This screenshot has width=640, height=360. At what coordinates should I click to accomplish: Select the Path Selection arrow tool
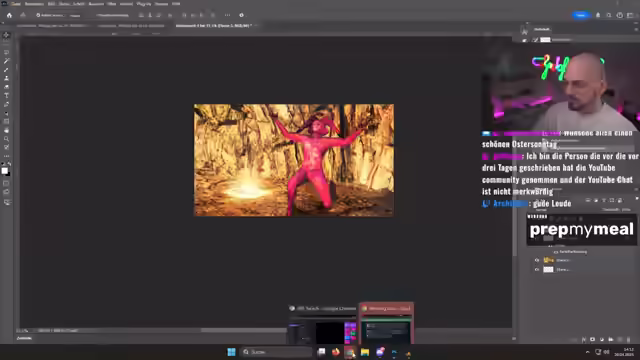pos(6,113)
